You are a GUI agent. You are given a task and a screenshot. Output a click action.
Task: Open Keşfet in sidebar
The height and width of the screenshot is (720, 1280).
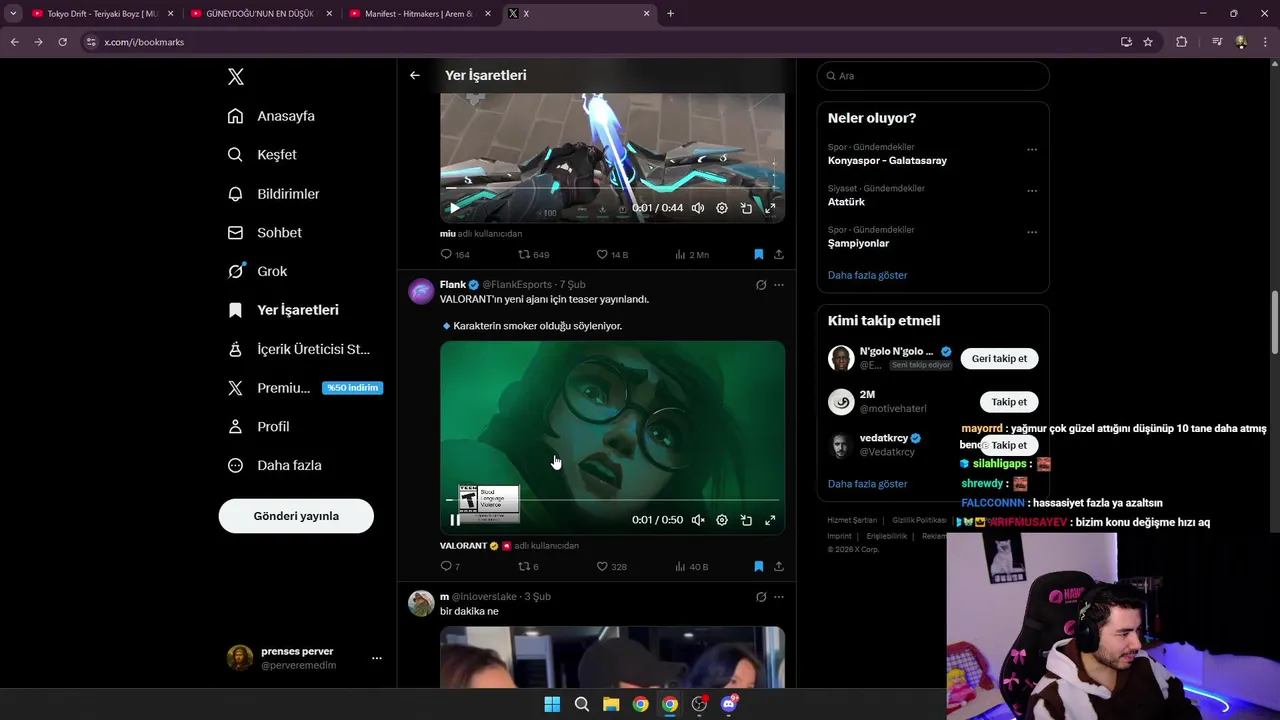tap(262, 155)
